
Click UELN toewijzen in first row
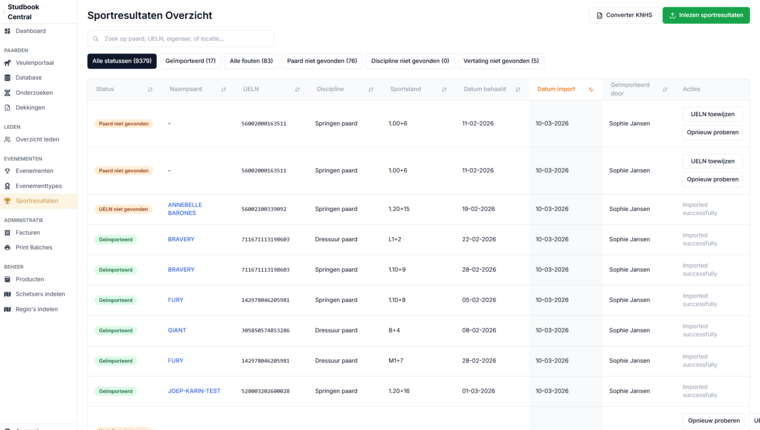tap(712, 114)
